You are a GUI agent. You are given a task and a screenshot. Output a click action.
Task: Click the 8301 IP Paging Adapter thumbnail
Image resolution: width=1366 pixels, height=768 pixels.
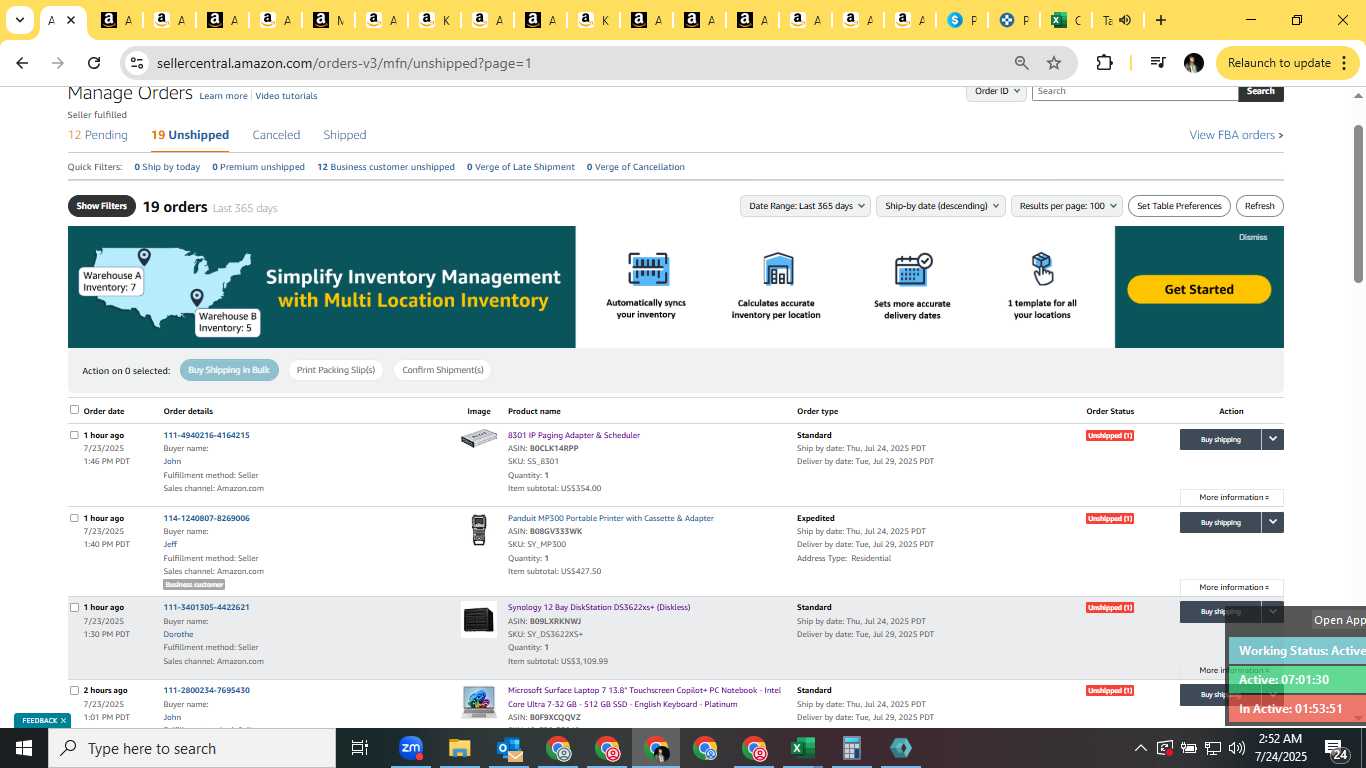click(479, 438)
